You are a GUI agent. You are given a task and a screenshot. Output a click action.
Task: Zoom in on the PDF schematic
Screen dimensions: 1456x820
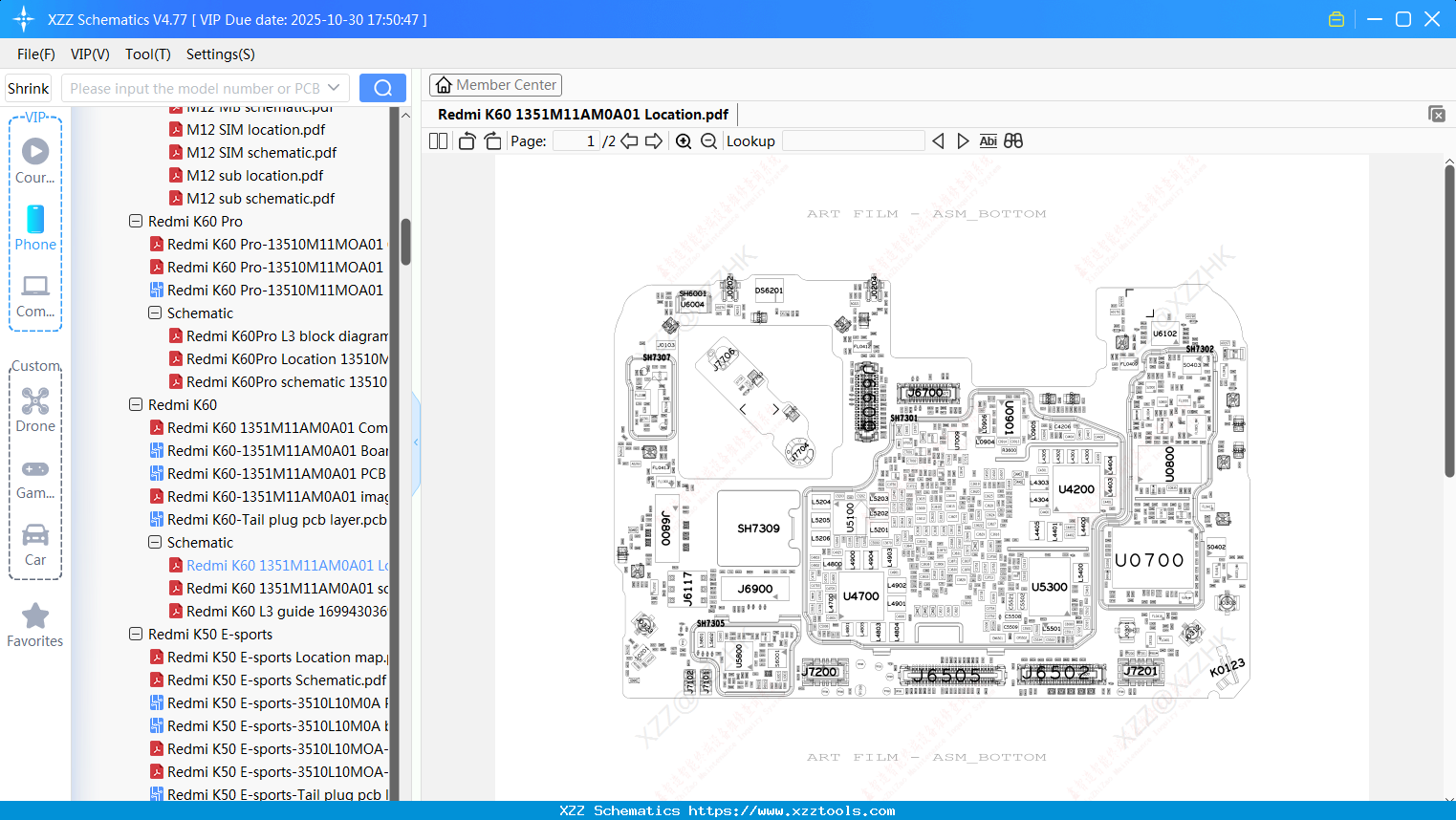(x=683, y=140)
